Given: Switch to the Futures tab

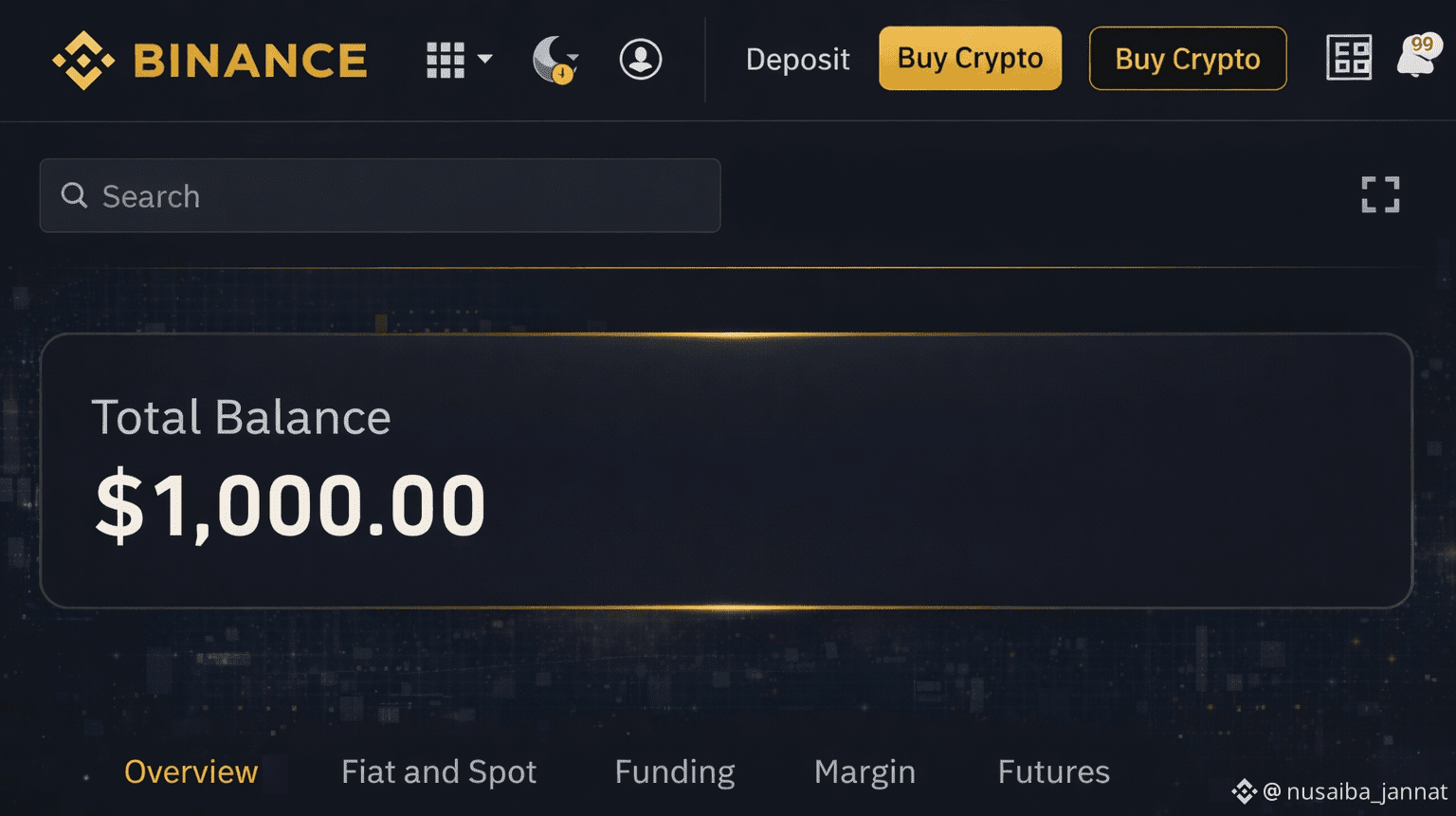Looking at the screenshot, I should (1053, 771).
